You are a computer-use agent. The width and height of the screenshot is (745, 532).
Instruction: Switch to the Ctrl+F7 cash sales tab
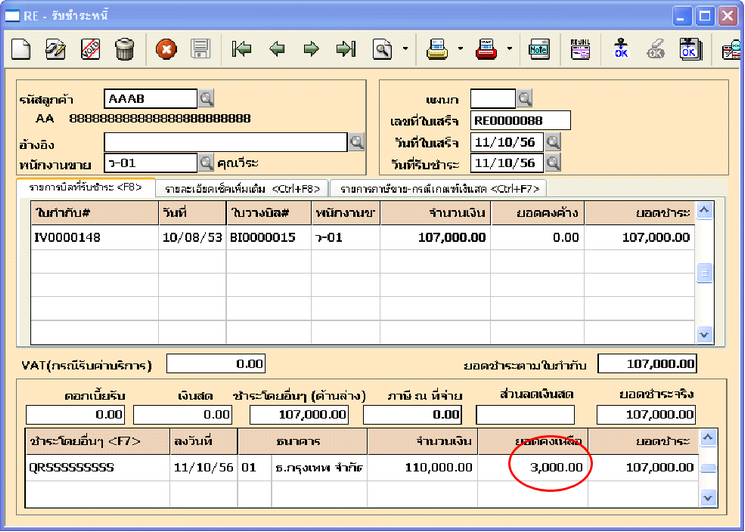tap(440, 187)
